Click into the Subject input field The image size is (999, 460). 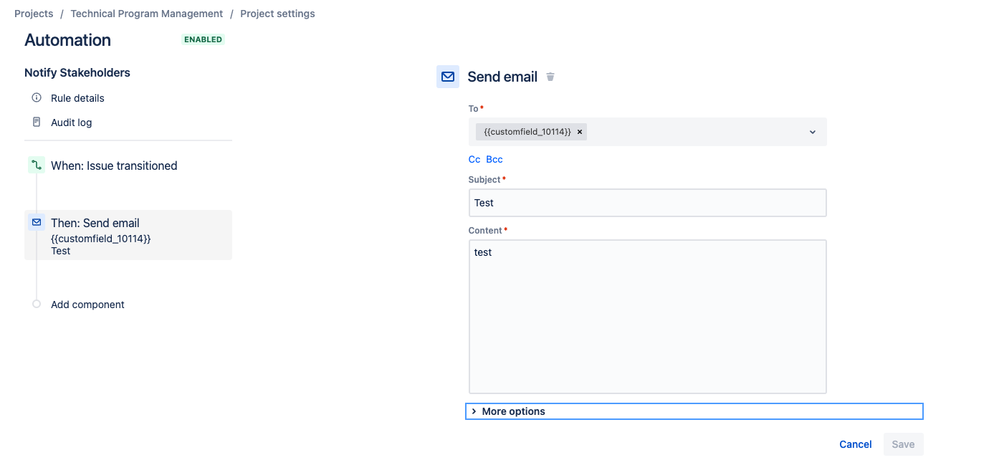coord(647,203)
